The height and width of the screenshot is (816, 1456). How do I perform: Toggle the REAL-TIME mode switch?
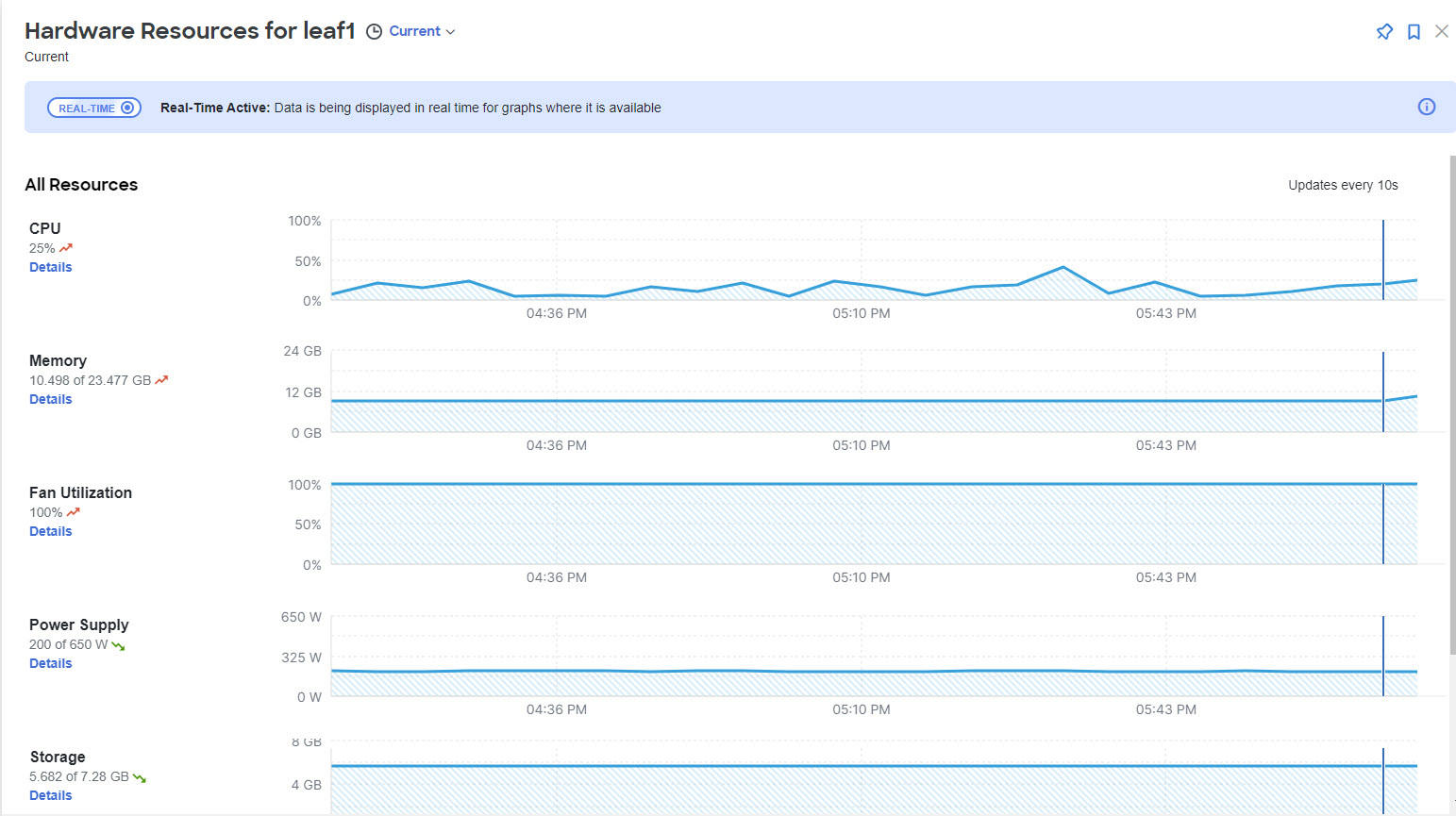pyautogui.click(x=94, y=108)
